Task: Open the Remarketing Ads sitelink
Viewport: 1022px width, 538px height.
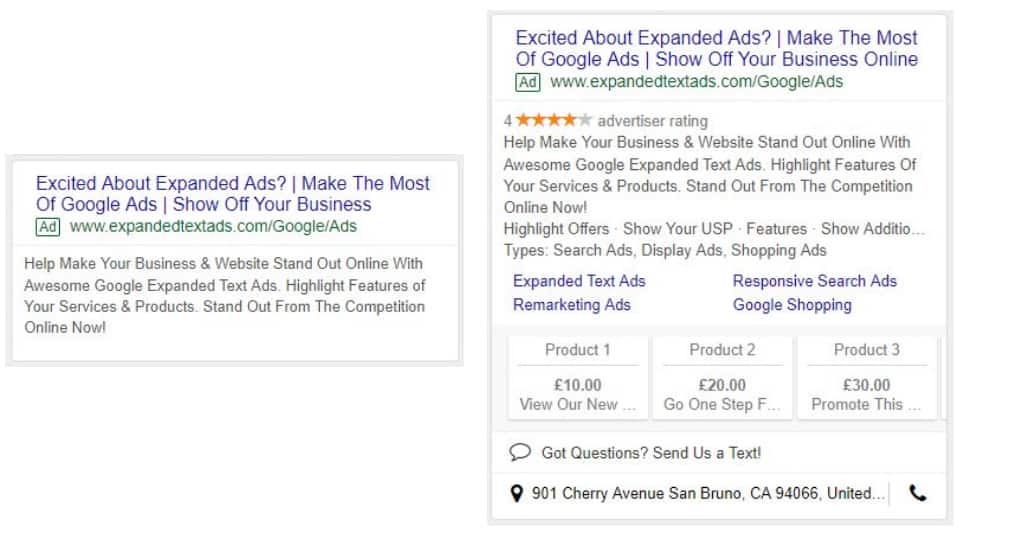Action: pyautogui.click(x=572, y=305)
